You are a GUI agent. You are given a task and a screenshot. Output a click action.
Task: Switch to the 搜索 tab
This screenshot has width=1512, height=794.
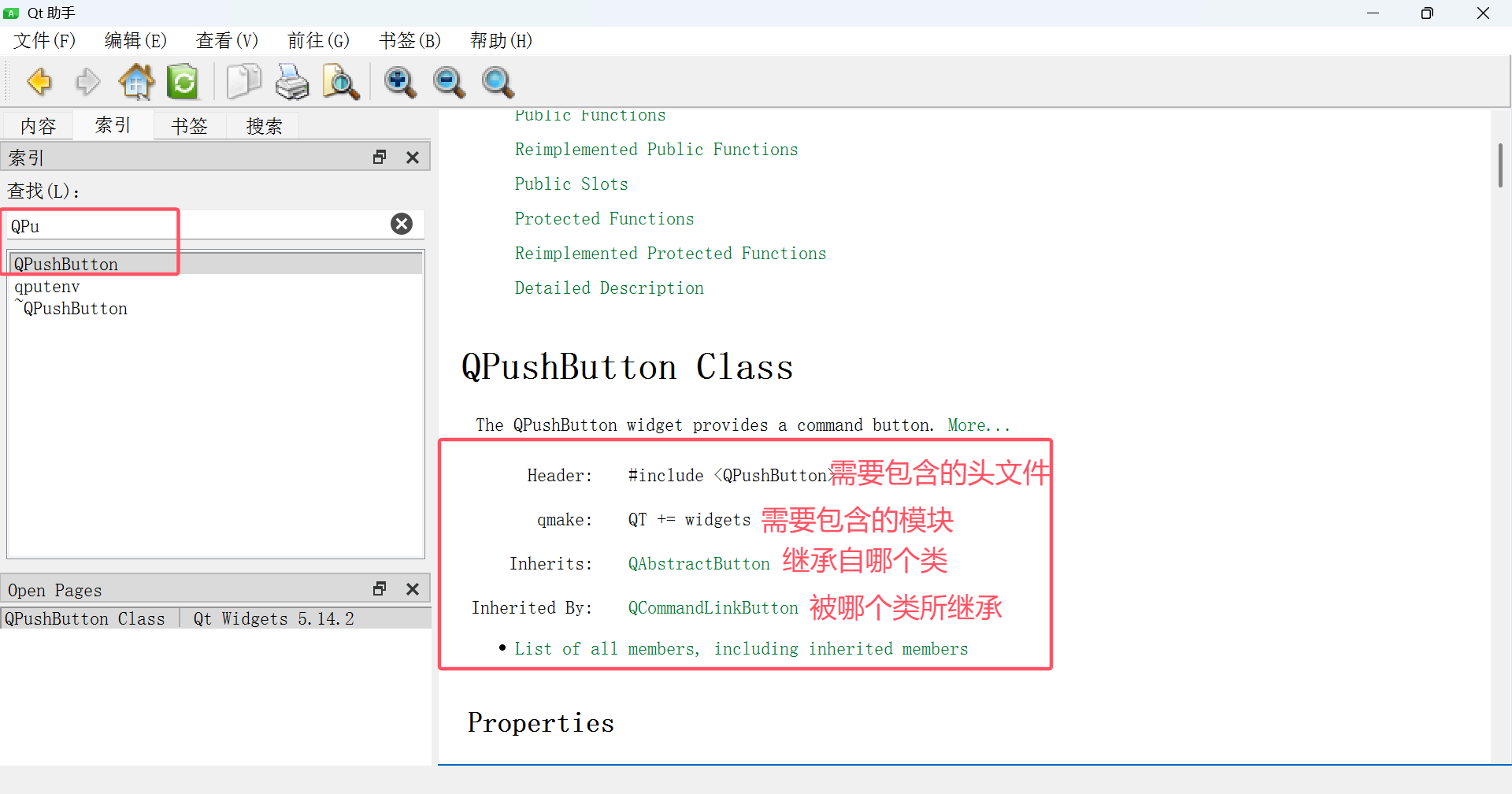coord(265,126)
